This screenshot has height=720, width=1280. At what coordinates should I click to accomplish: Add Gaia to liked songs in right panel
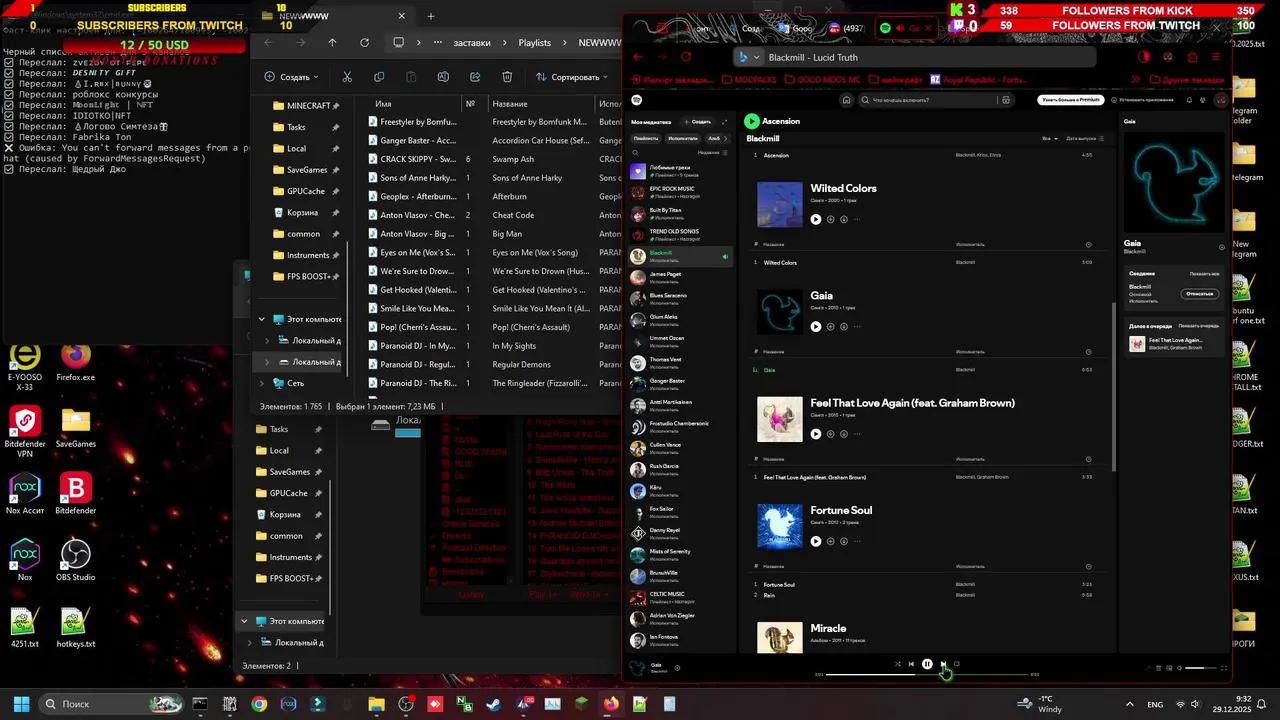point(1222,247)
